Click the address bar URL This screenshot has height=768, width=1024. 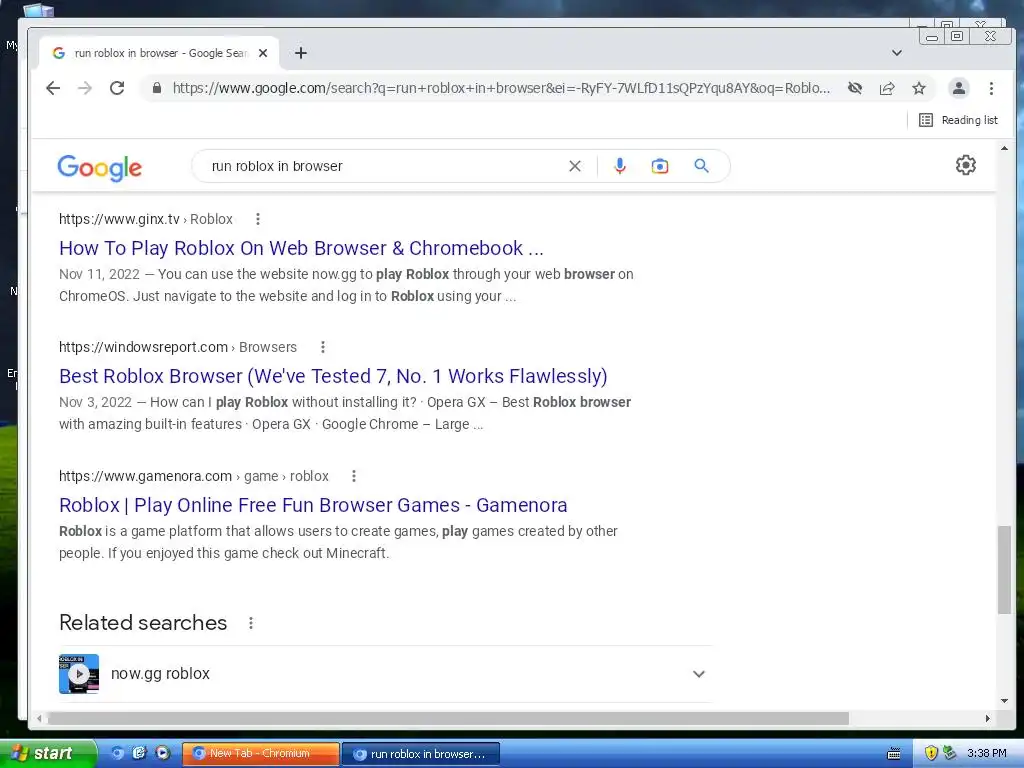point(502,88)
